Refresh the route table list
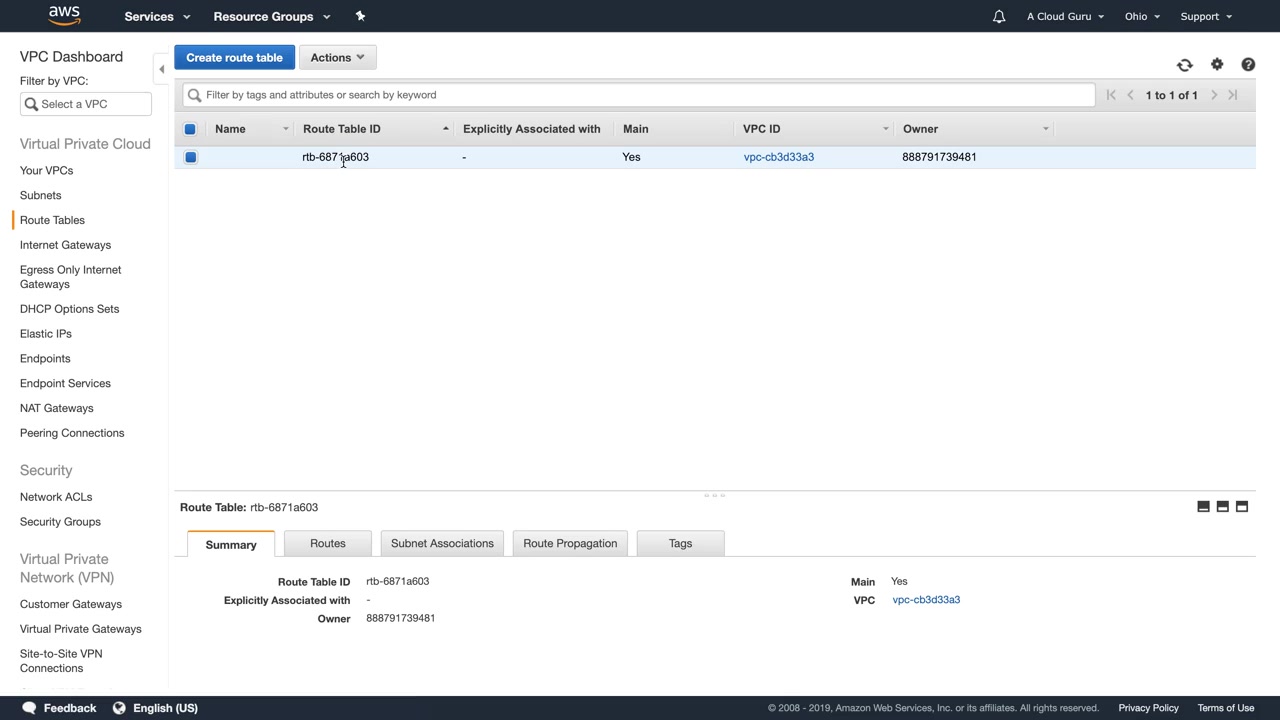 coord(1185,65)
